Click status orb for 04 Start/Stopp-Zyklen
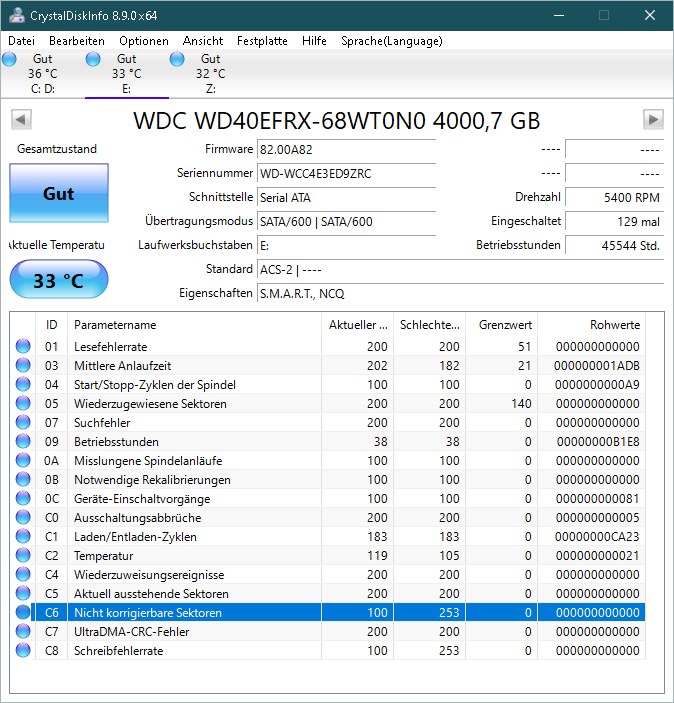Viewport: 674px width, 703px height. (x=23, y=384)
